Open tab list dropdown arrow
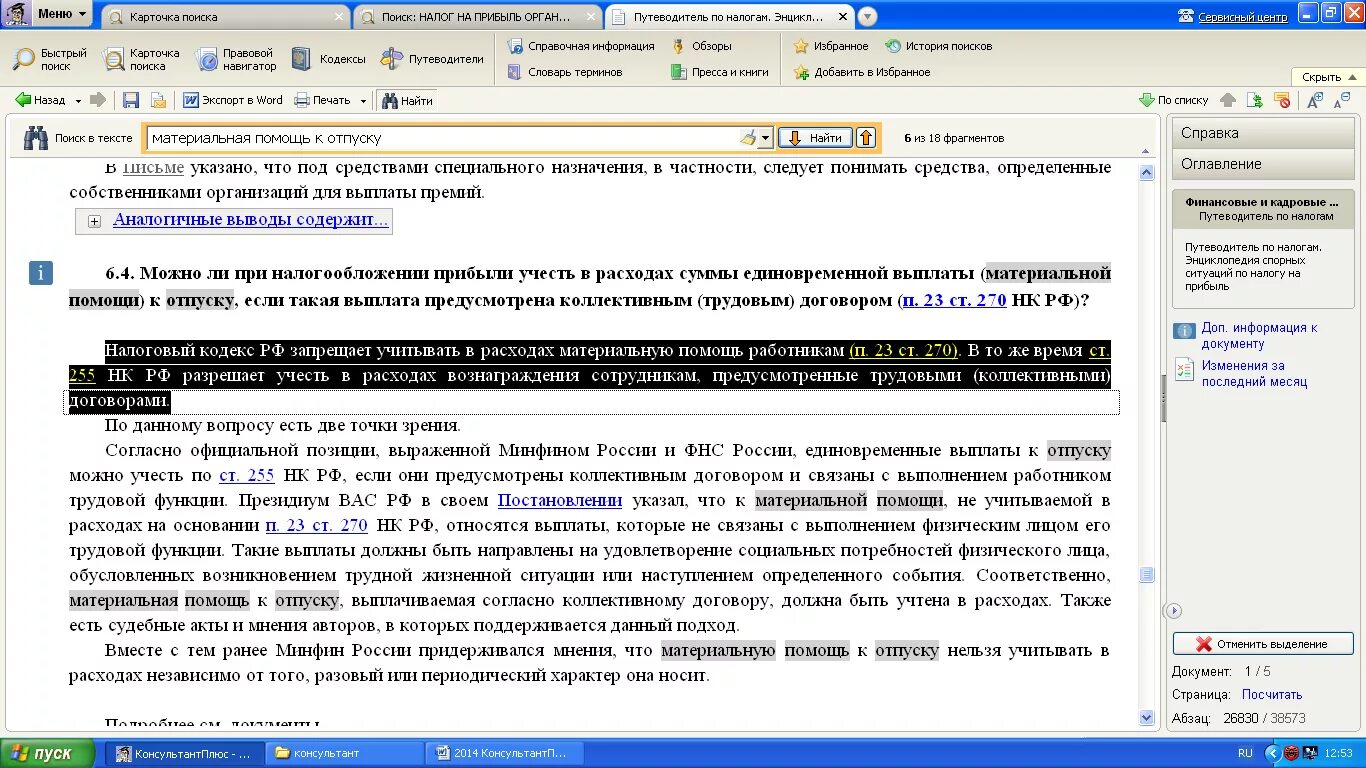This screenshot has height=768, width=1366. pos(867,17)
